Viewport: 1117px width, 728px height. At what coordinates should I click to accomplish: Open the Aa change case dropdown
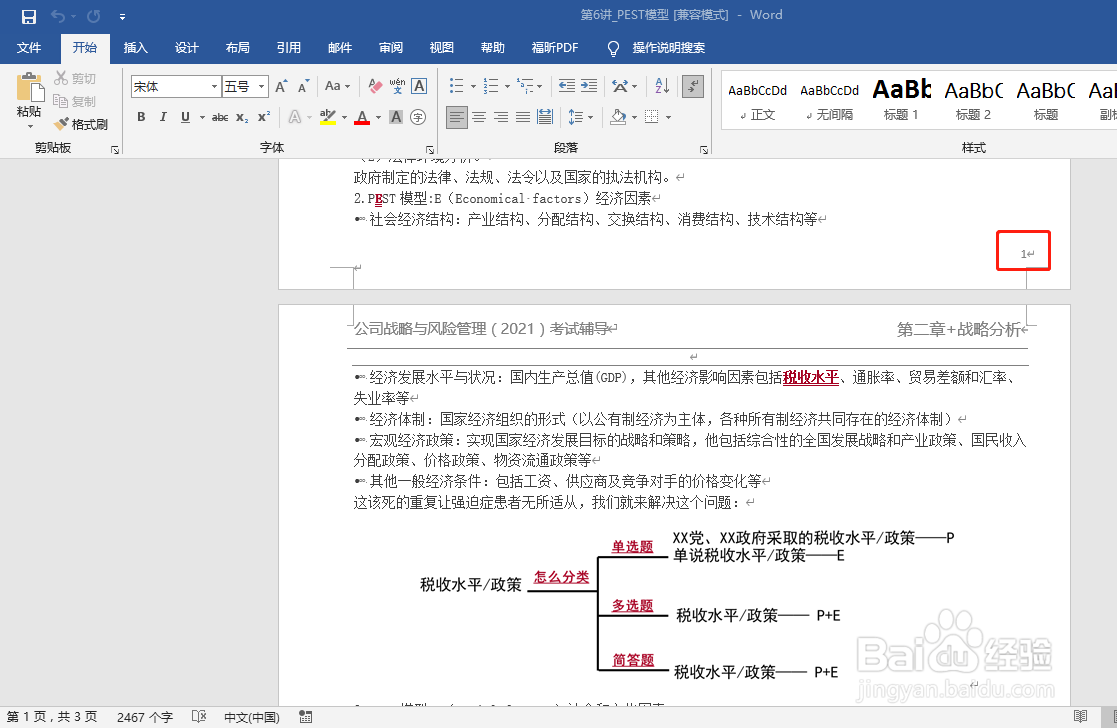point(337,86)
